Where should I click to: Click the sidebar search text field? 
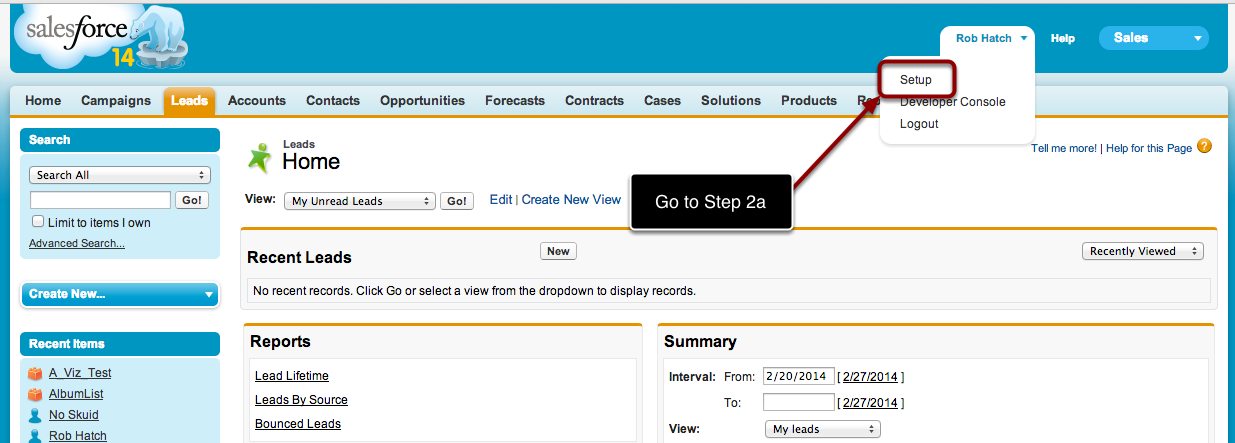pyautogui.click(x=100, y=200)
